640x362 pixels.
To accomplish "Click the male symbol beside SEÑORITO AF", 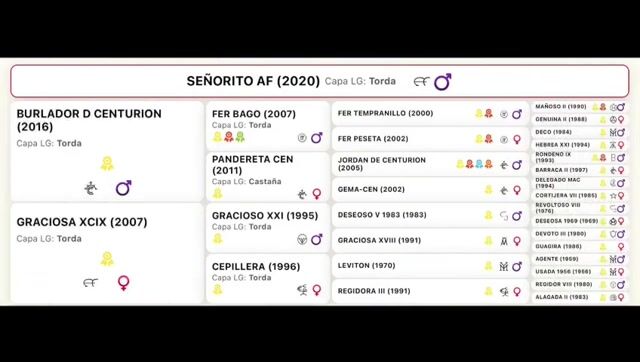I will [x=443, y=82].
